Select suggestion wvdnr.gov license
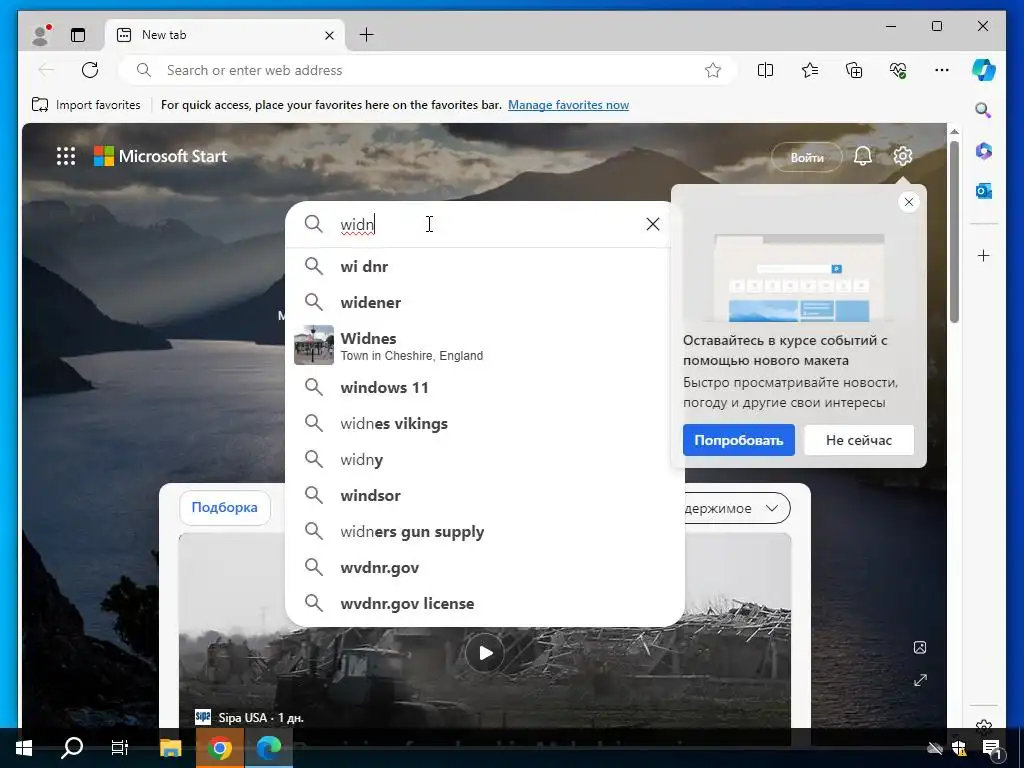The image size is (1024, 768). coord(485,603)
